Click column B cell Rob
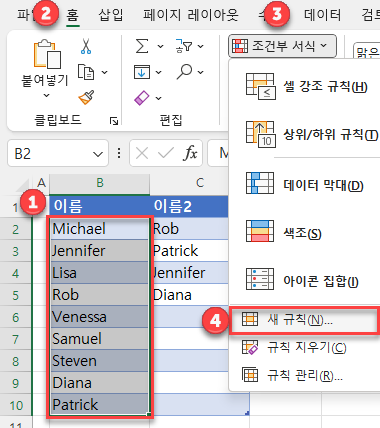This screenshot has width=380, height=428. [100, 295]
